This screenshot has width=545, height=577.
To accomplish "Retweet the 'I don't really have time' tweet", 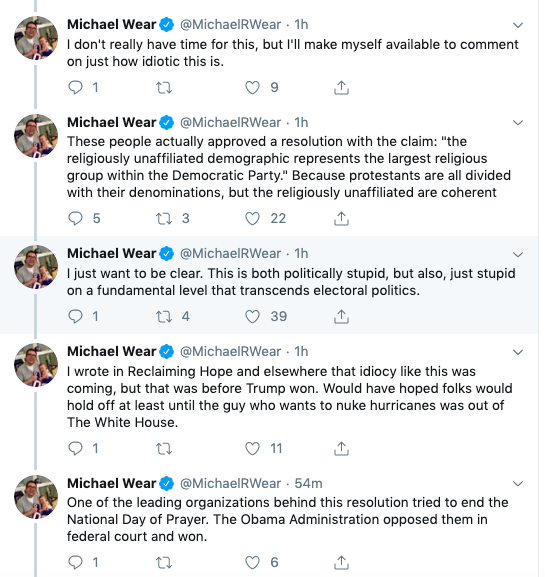I will tap(164, 88).
